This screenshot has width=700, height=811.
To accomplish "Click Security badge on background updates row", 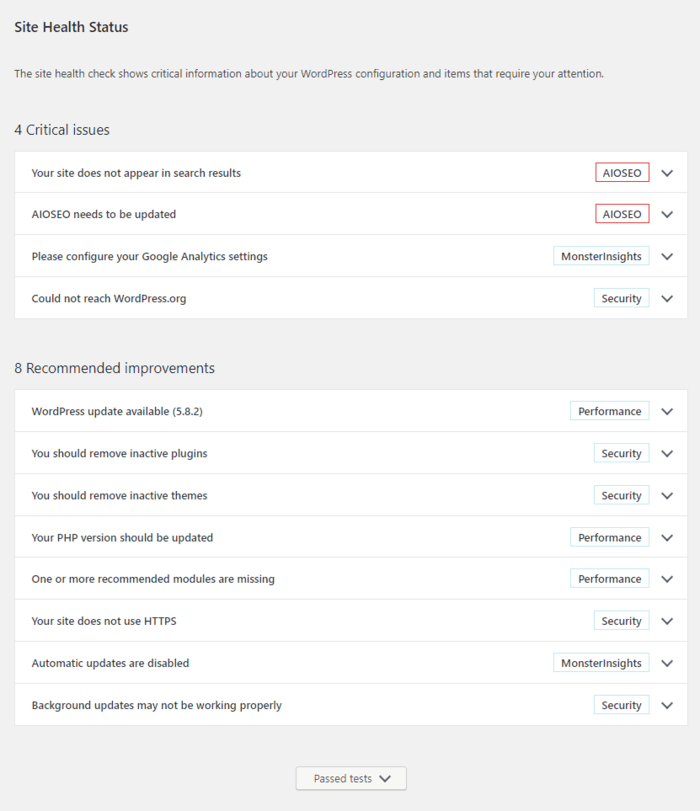I will 621,705.
